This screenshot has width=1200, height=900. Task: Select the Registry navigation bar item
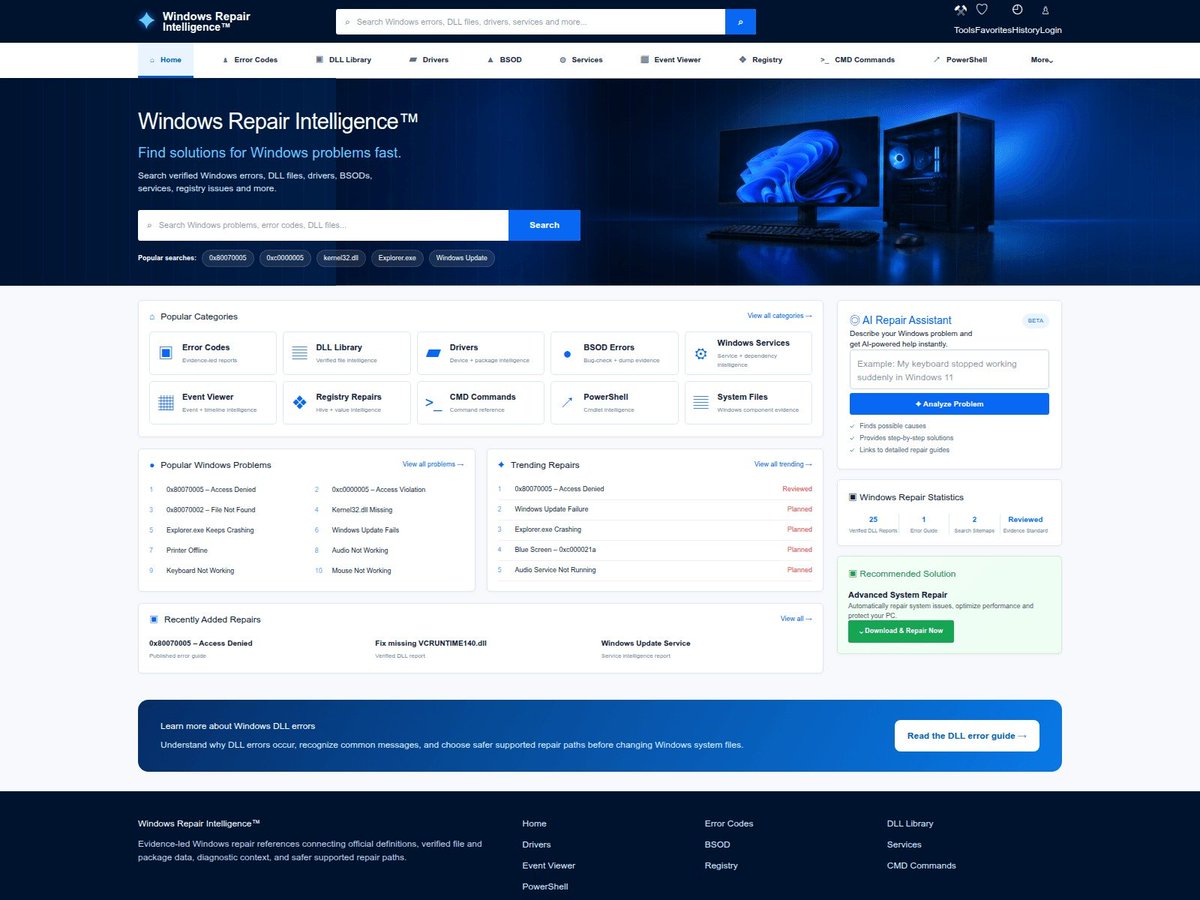click(760, 60)
